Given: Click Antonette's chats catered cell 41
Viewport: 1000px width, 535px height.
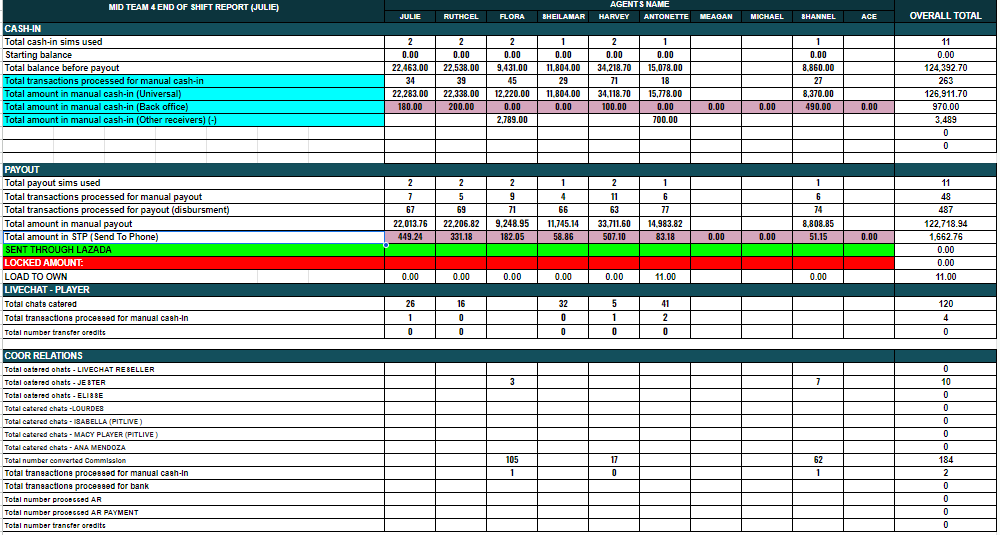Looking at the screenshot, I should 665,304.
